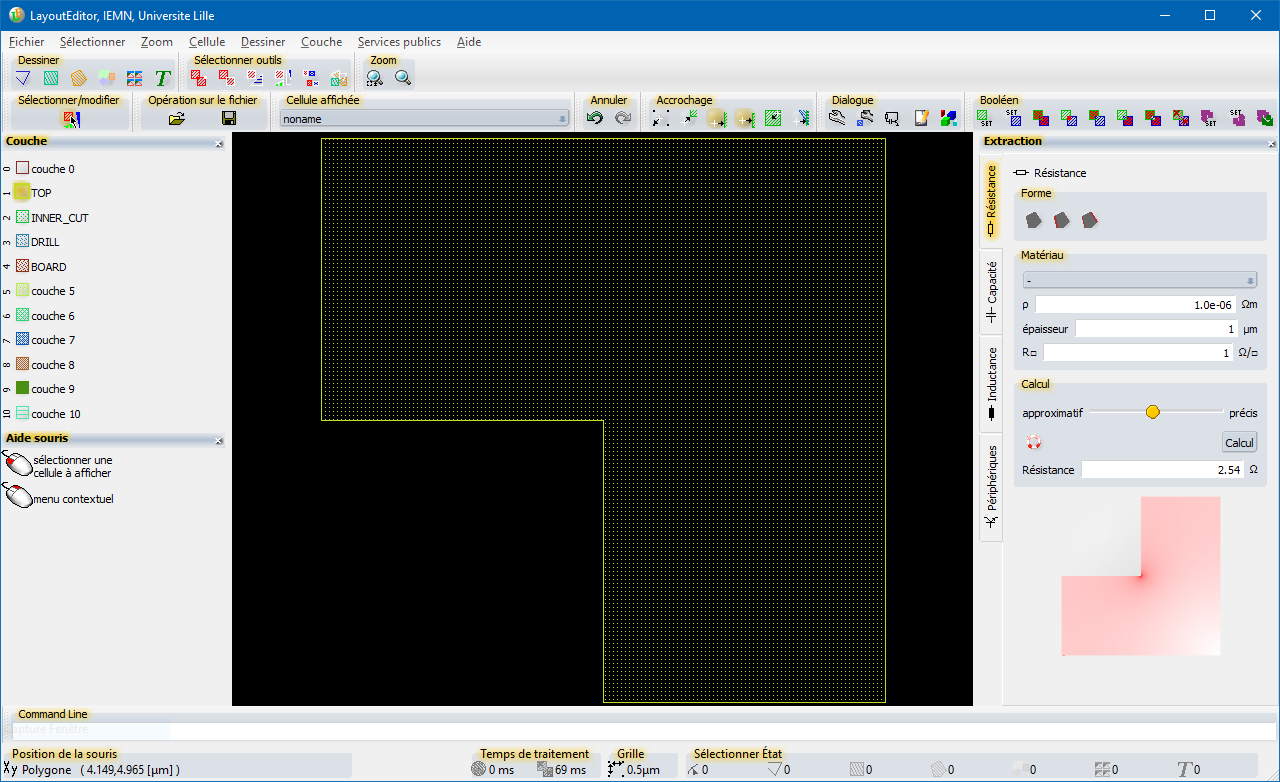Open the Cellule affichée noname dropdown
The width and height of the screenshot is (1280, 782).
[x=425, y=119]
